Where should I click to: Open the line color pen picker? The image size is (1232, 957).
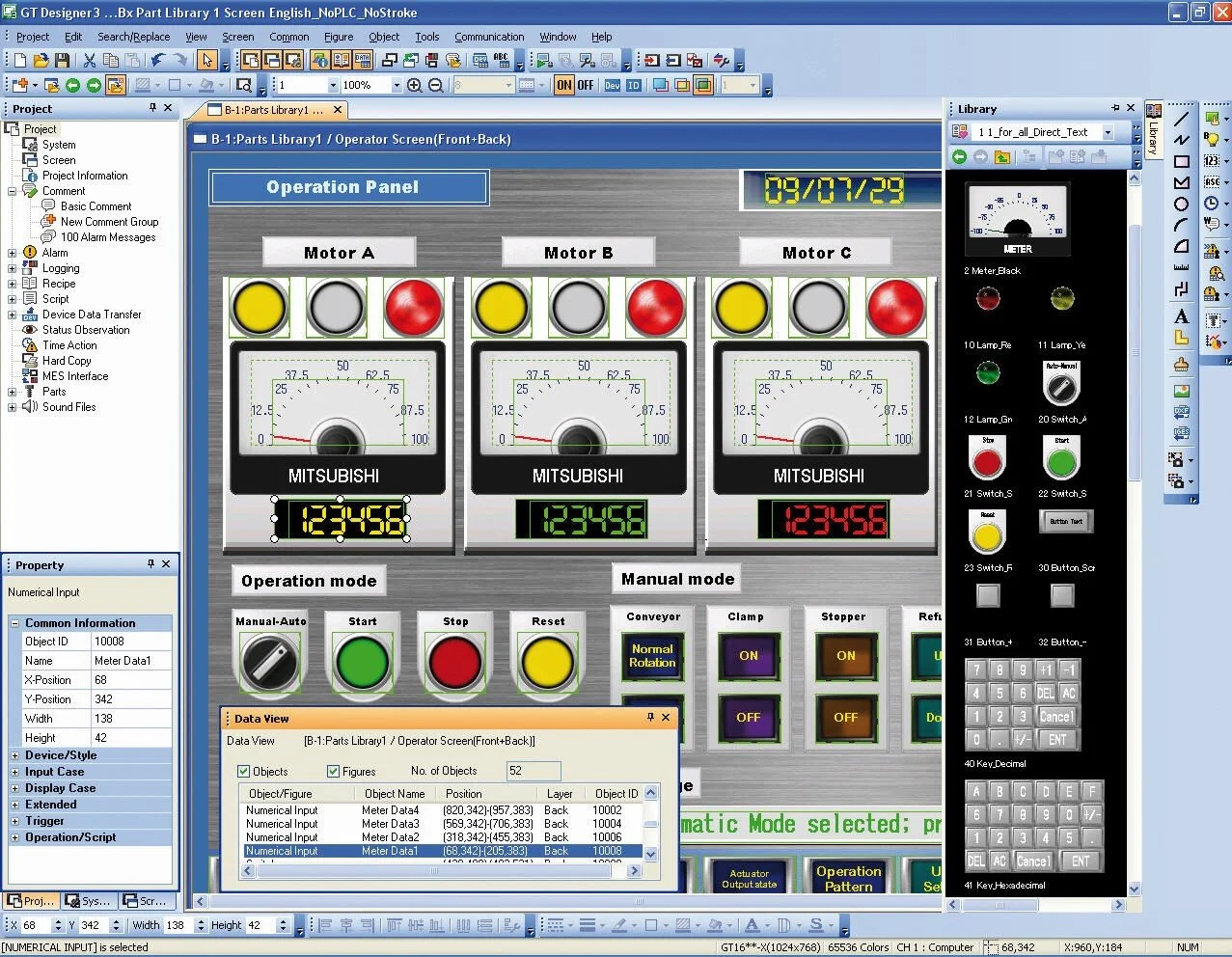pyautogui.click(x=618, y=925)
